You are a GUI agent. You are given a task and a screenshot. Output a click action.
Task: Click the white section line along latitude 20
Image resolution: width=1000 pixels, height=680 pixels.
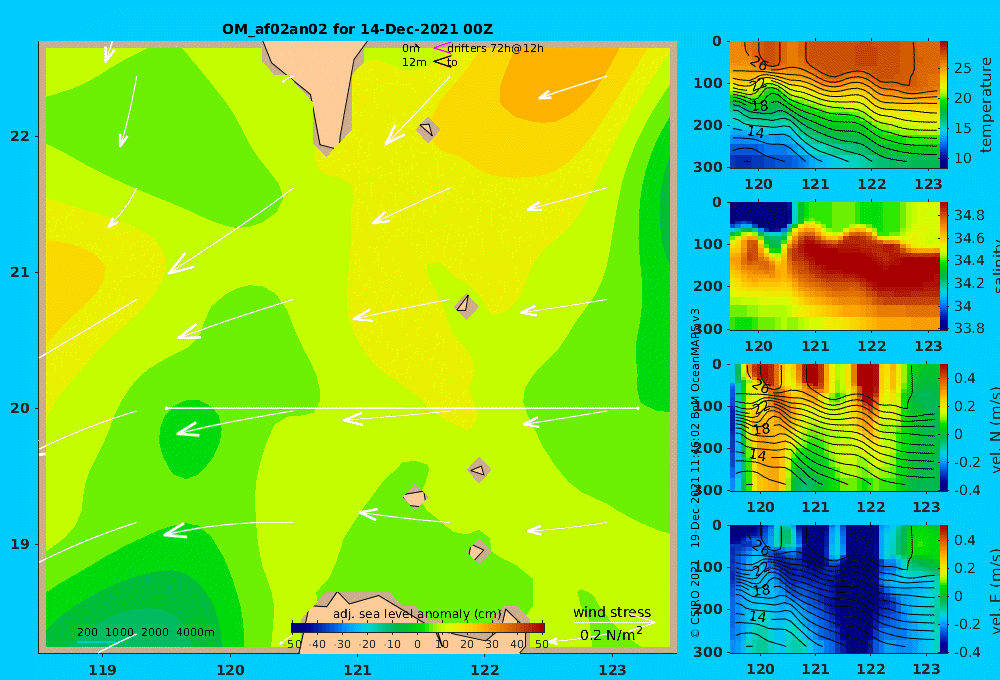[x=402, y=408]
